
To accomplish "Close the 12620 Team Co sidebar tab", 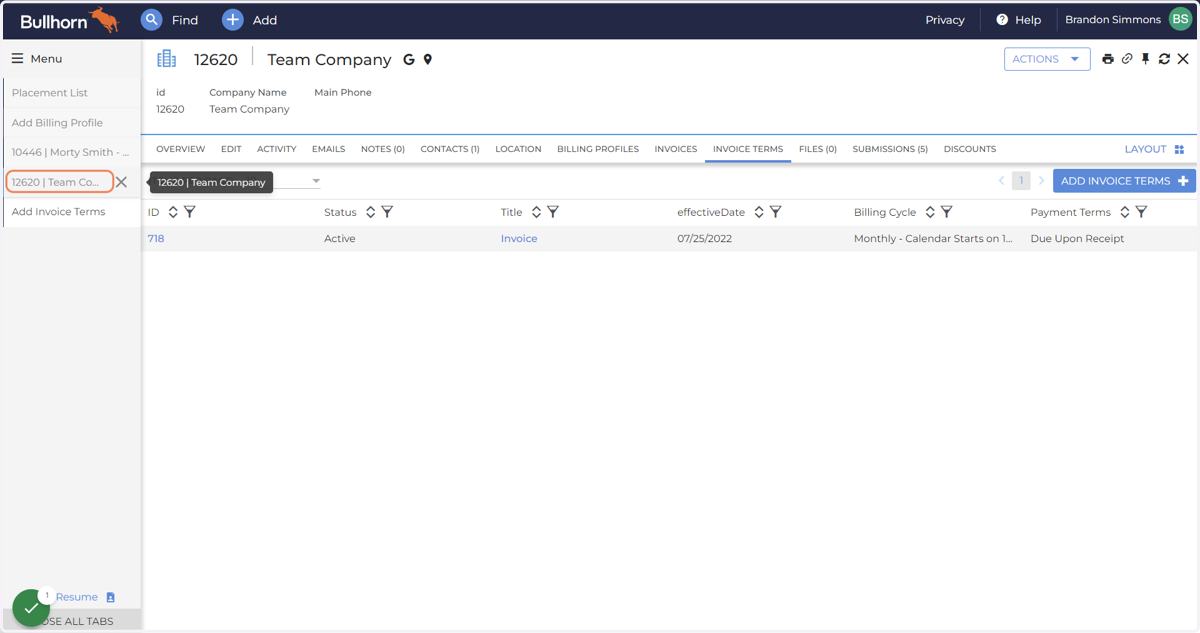I will 121,182.
